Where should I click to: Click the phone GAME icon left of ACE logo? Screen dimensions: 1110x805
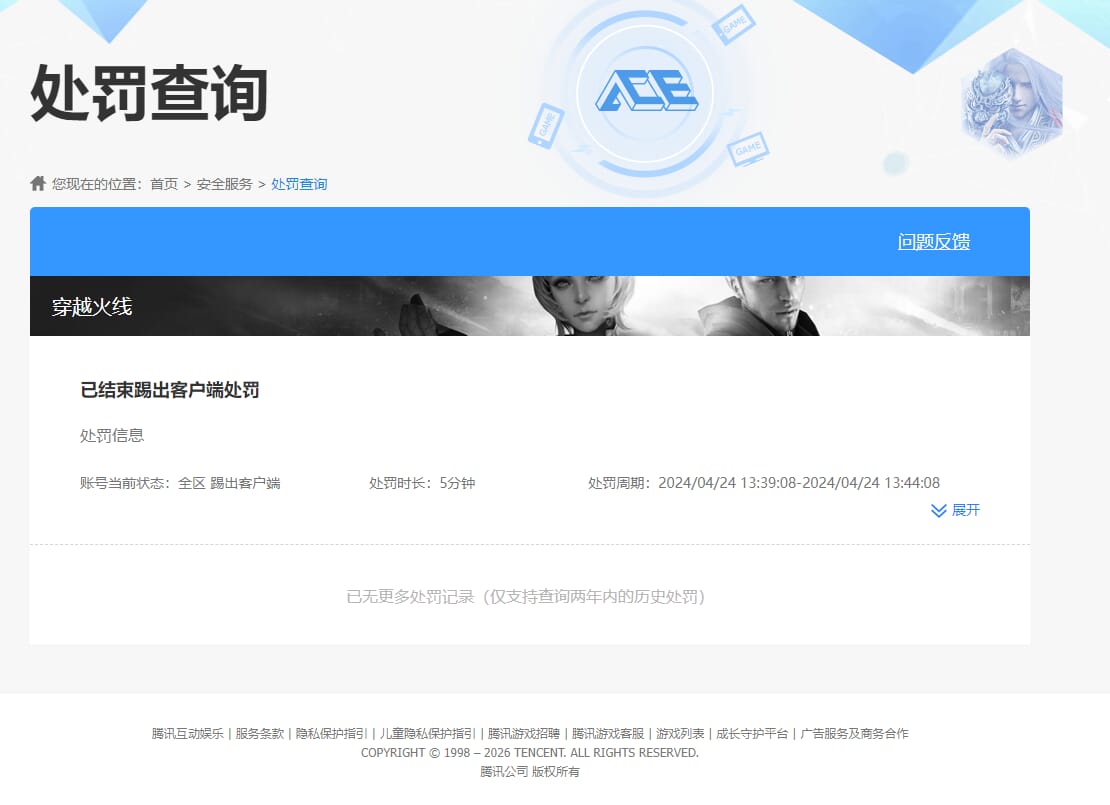[546, 126]
